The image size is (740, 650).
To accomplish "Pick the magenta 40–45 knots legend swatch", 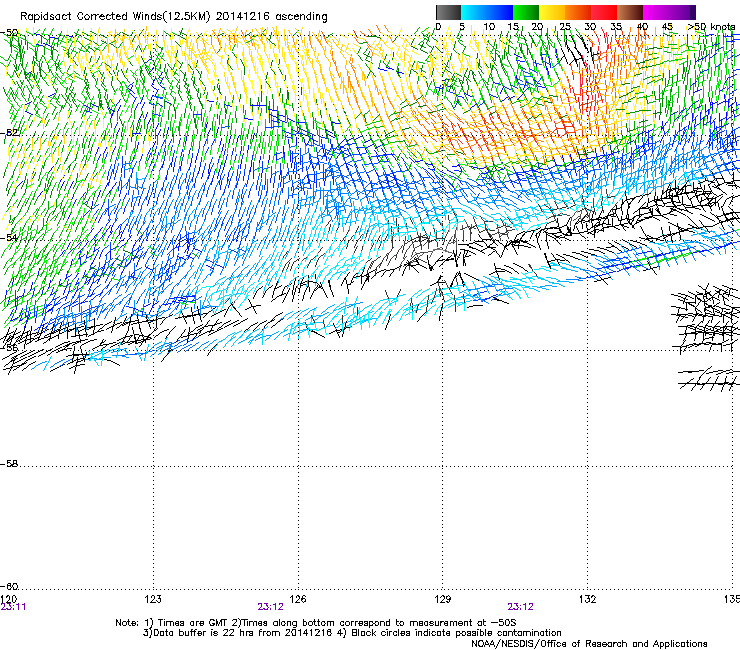I will (x=656, y=12).
